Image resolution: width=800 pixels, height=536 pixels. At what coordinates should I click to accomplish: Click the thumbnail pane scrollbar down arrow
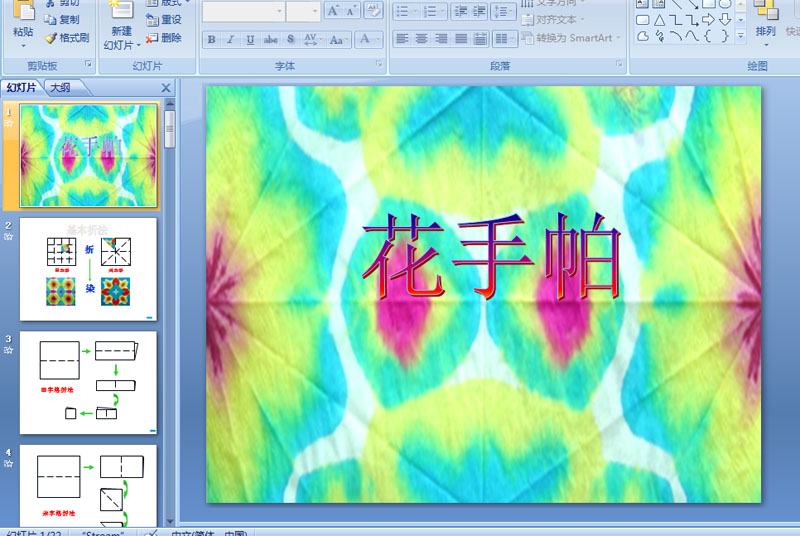[170, 521]
